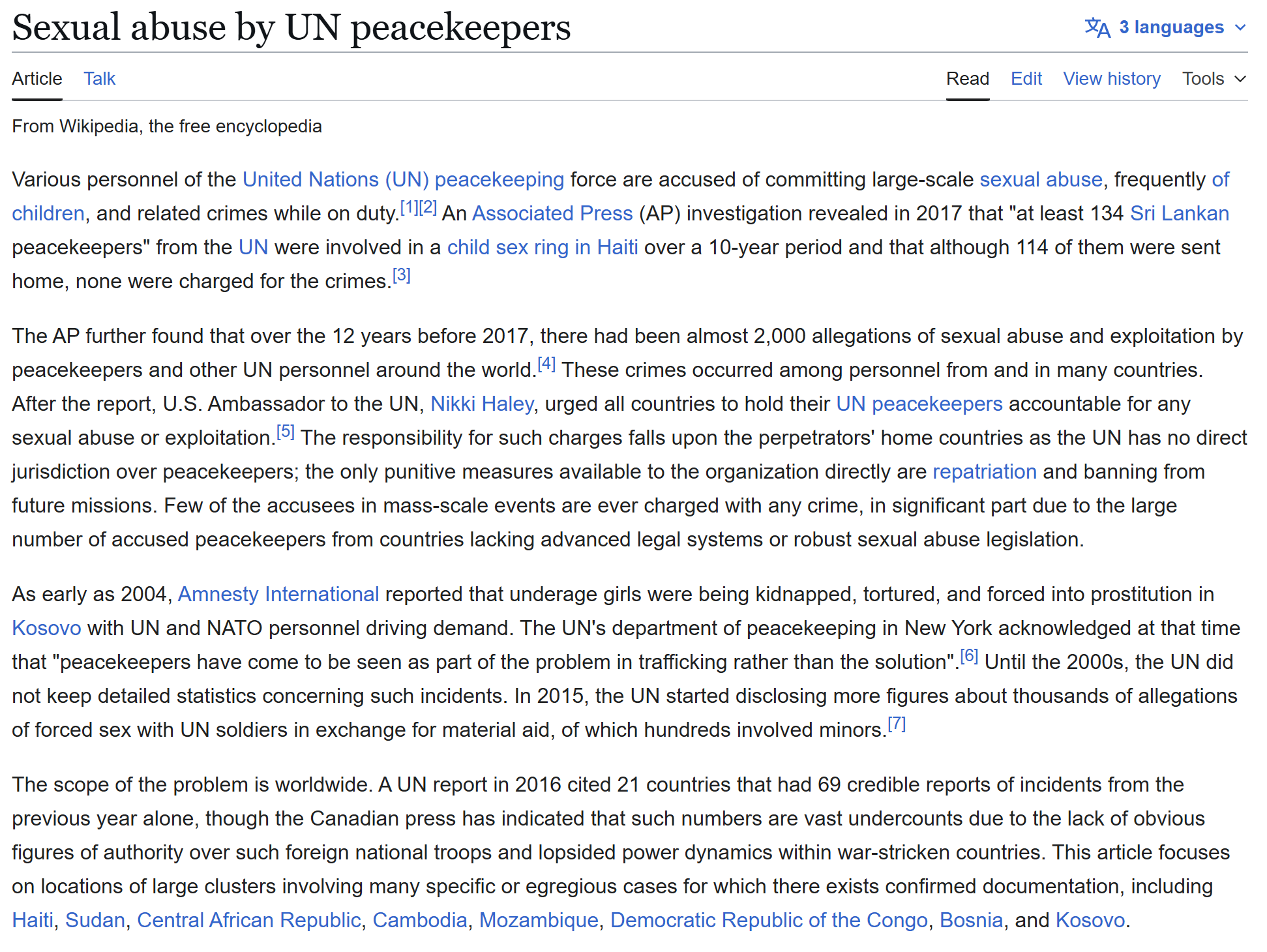Viewport: 1267px width, 952px height.
Task: Click the Sri Lankan link
Action: pos(1179,213)
